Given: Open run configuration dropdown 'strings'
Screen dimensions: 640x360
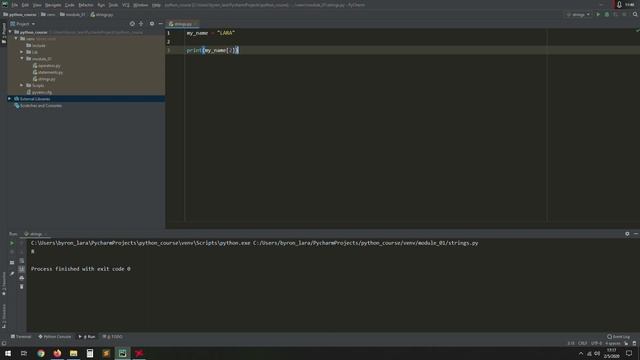Looking at the screenshot, I should point(578,14).
